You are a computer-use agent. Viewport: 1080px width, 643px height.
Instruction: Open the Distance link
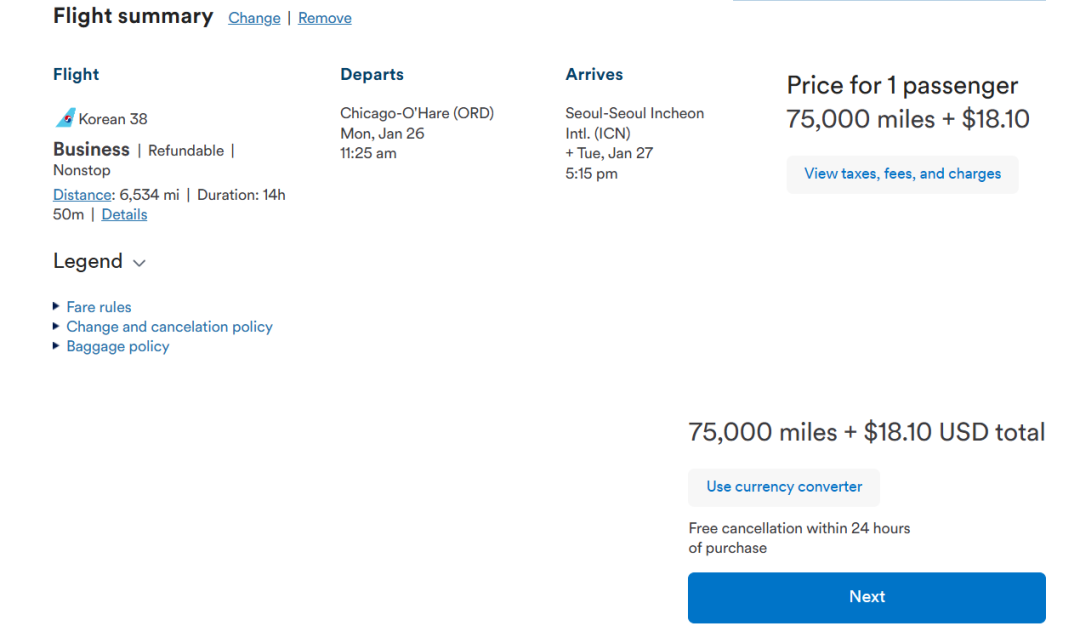point(82,195)
